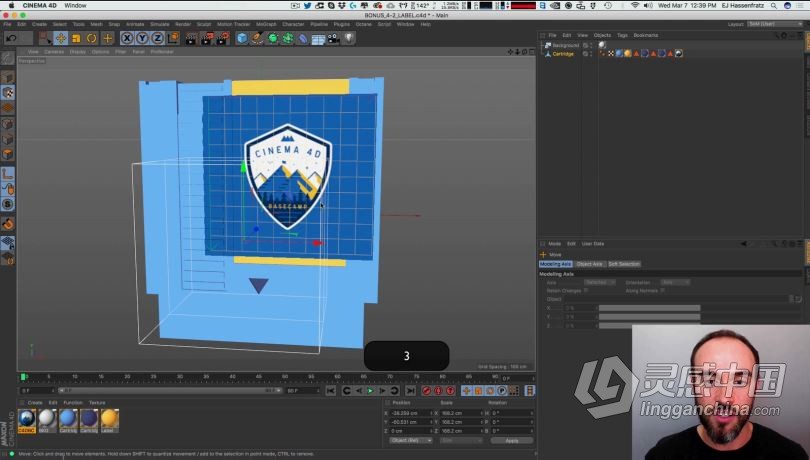The width and height of the screenshot is (810, 460).
Task: Click the timeline range preview slider bar
Action: 169,391
